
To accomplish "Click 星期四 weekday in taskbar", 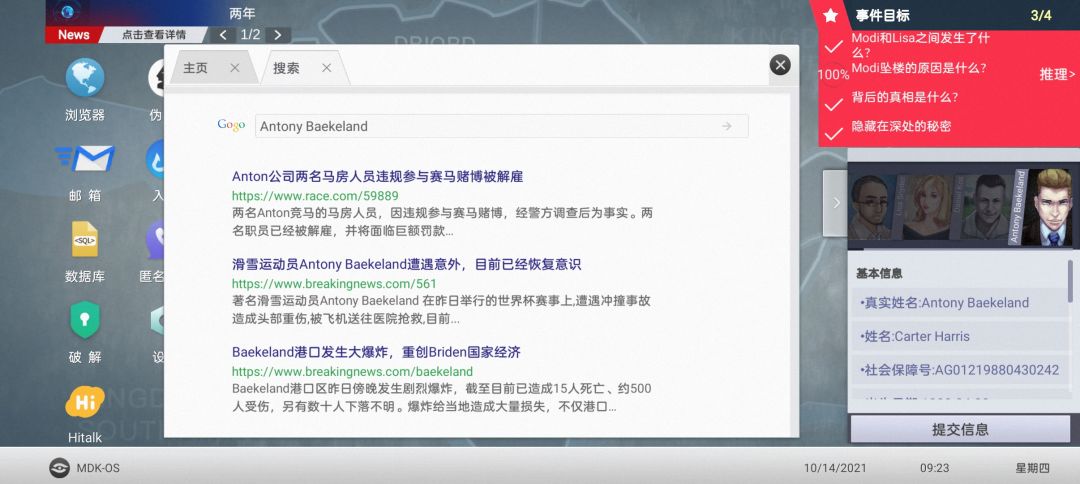I will point(1032,468).
